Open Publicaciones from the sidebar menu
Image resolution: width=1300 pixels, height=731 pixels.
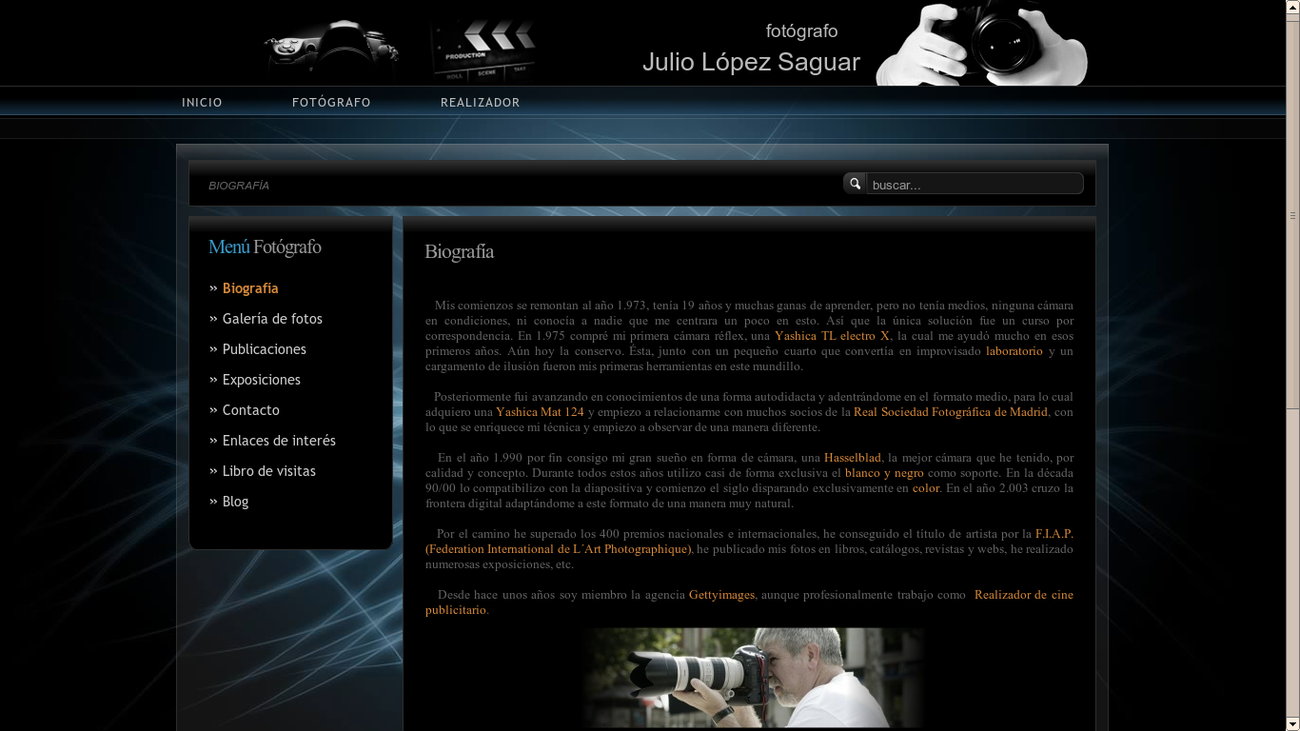click(264, 349)
